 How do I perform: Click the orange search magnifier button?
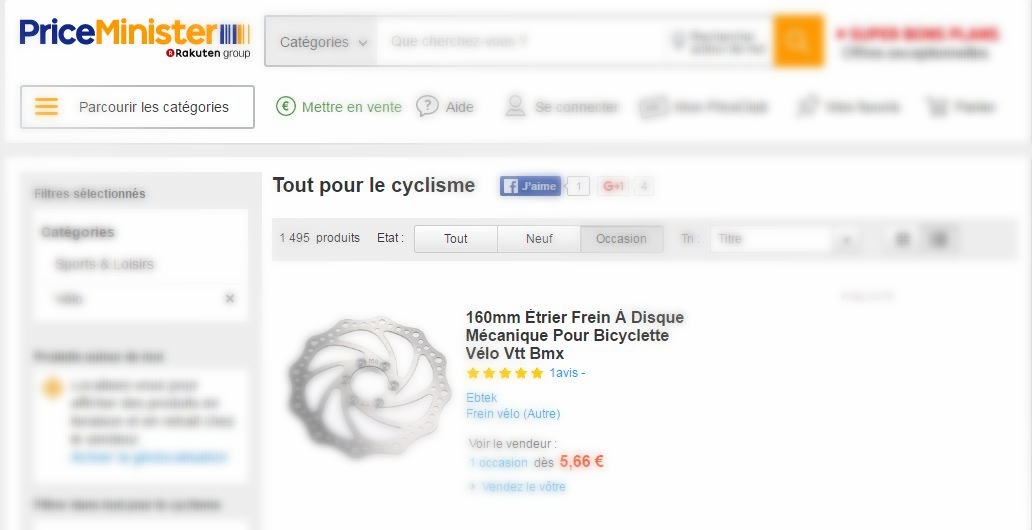pos(798,41)
